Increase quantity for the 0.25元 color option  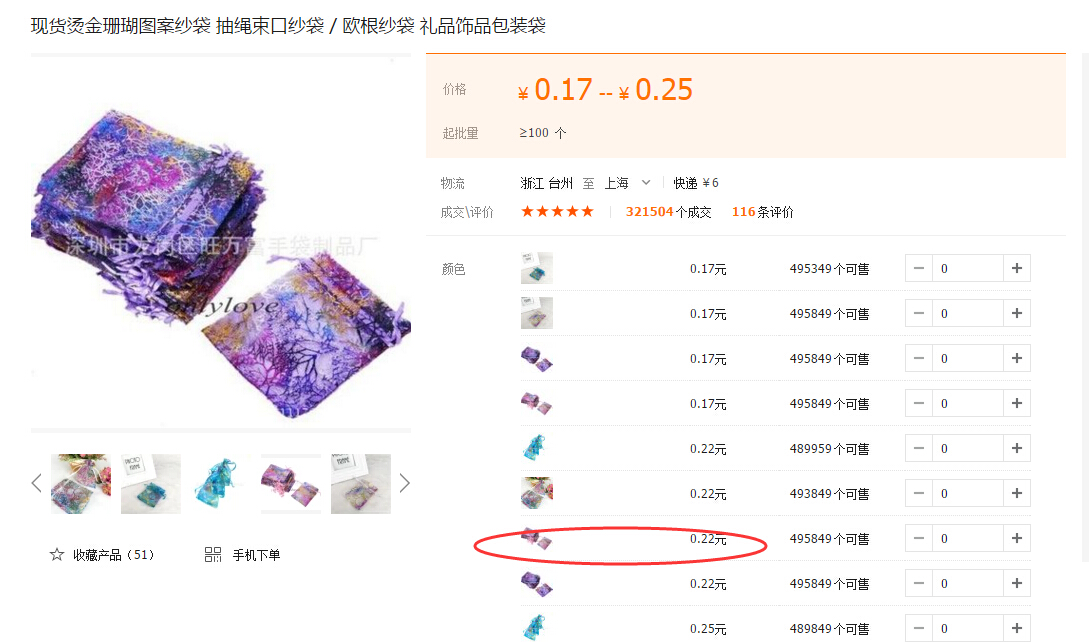(1017, 628)
